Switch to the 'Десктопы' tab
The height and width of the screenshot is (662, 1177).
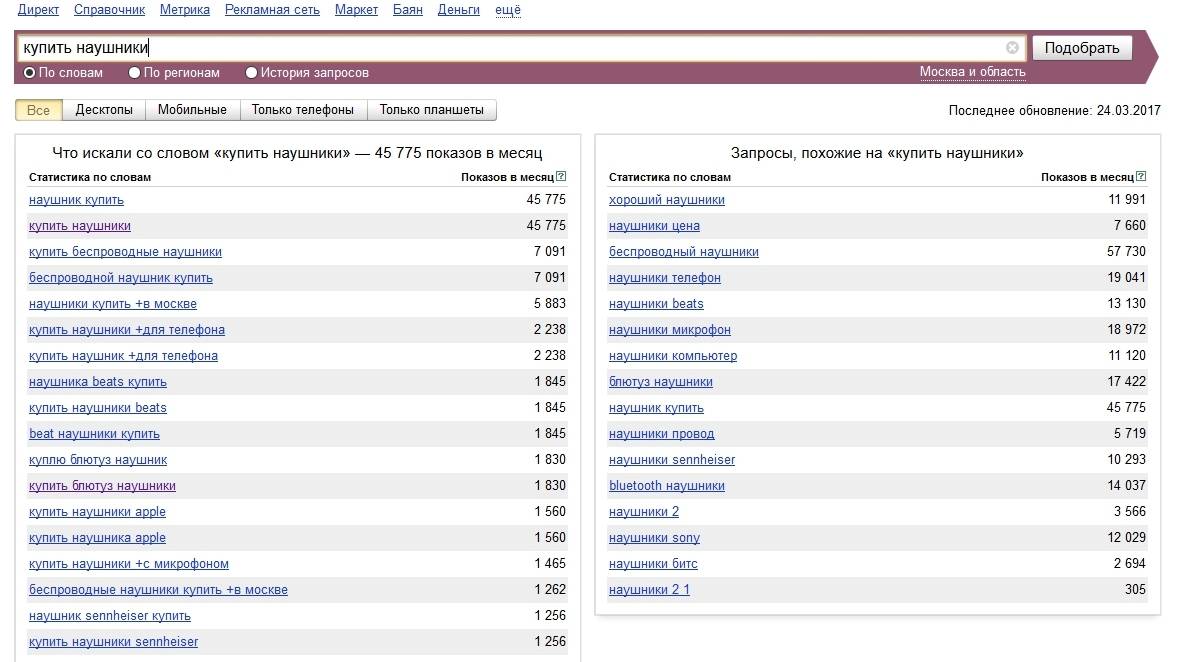click(x=104, y=110)
